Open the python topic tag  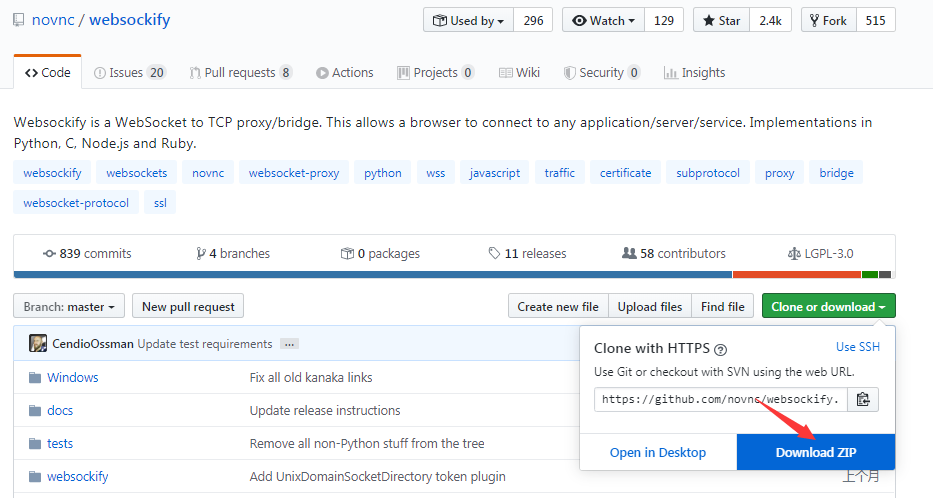(x=383, y=173)
